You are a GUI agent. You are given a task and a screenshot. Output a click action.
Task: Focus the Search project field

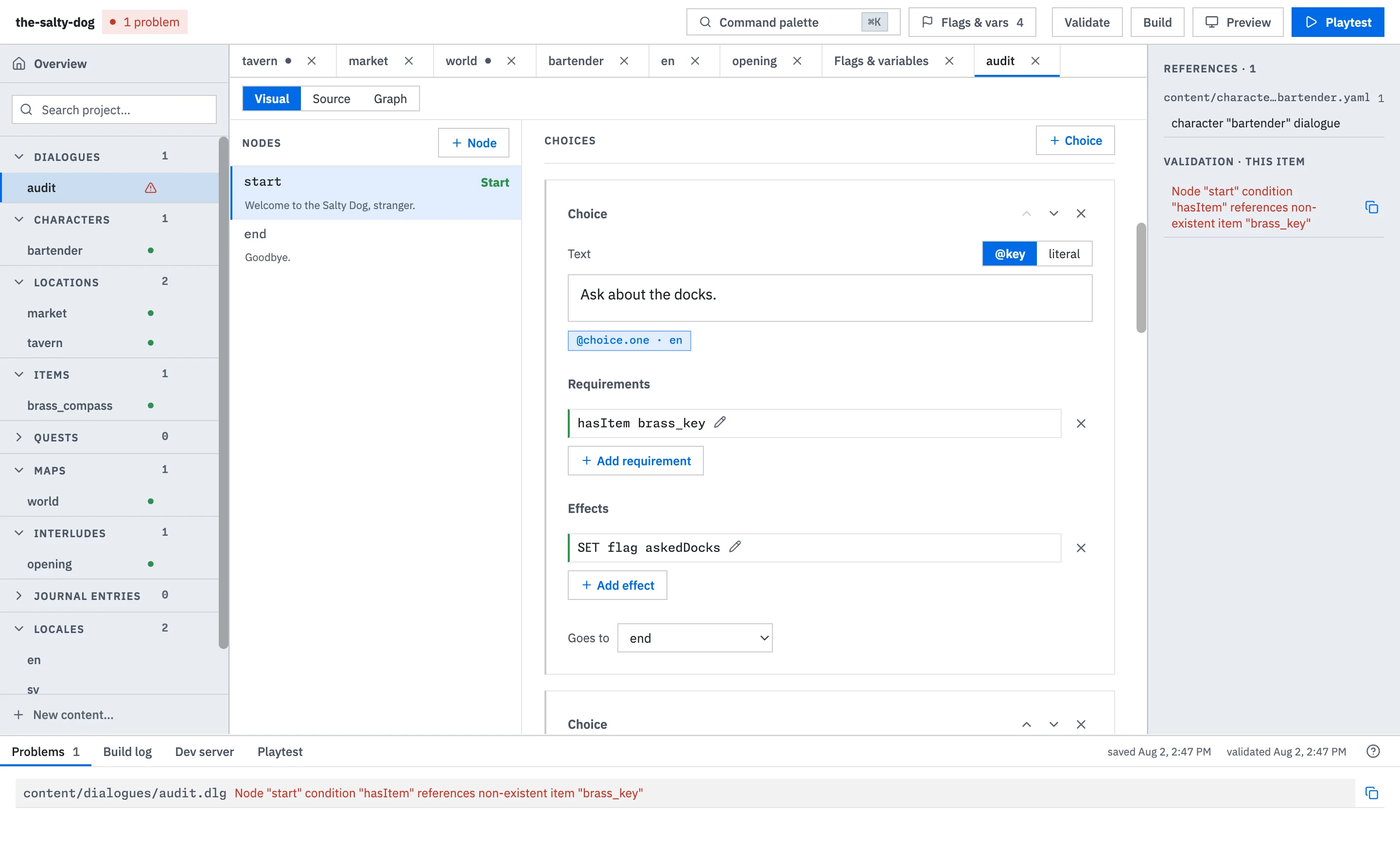point(114,109)
